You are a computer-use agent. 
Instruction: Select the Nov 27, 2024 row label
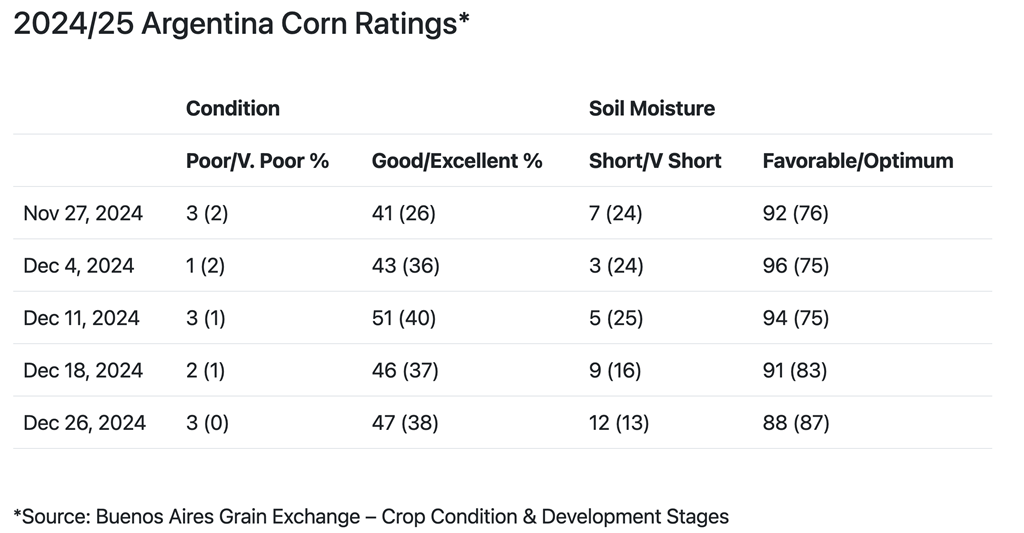click(x=83, y=213)
